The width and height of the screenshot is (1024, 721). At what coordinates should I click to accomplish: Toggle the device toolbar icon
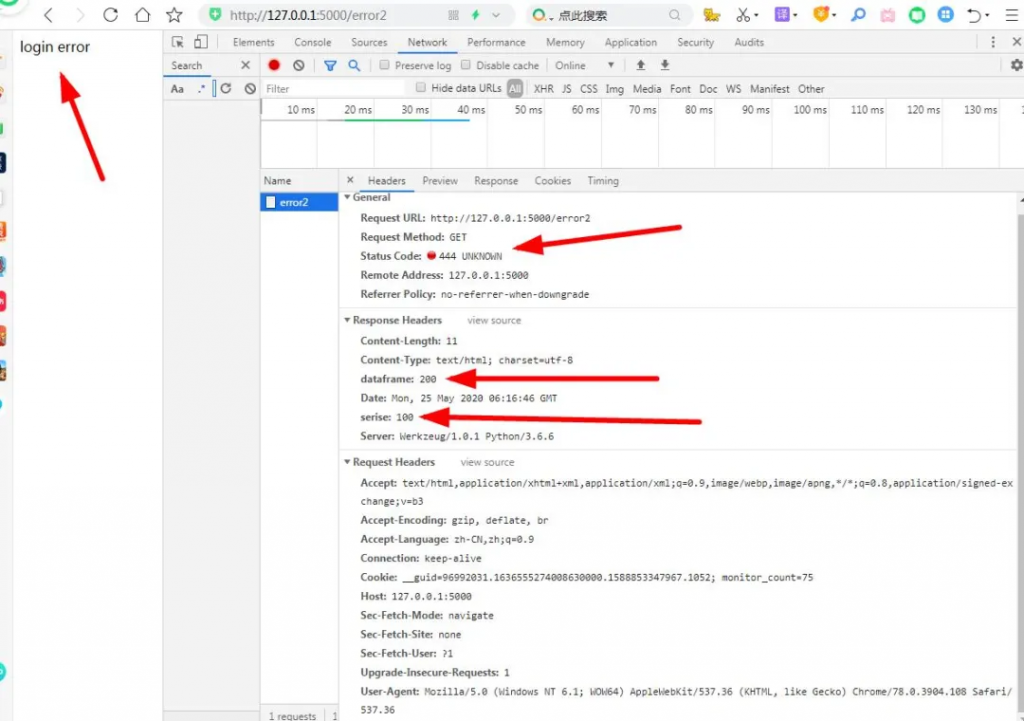201,42
